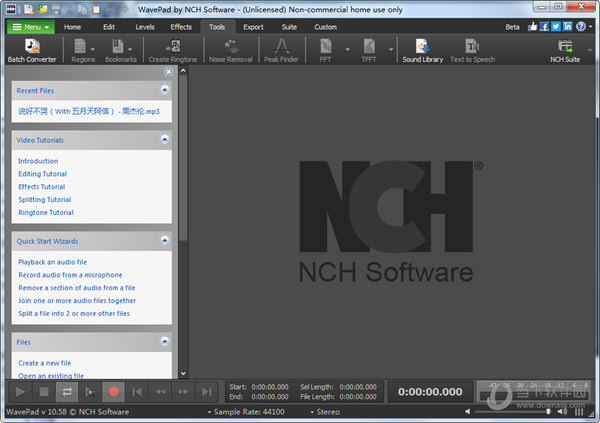This screenshot has width=600, height=423.
Task: Collapse the Video Tutorials section
Action: [x=164, y=140]
